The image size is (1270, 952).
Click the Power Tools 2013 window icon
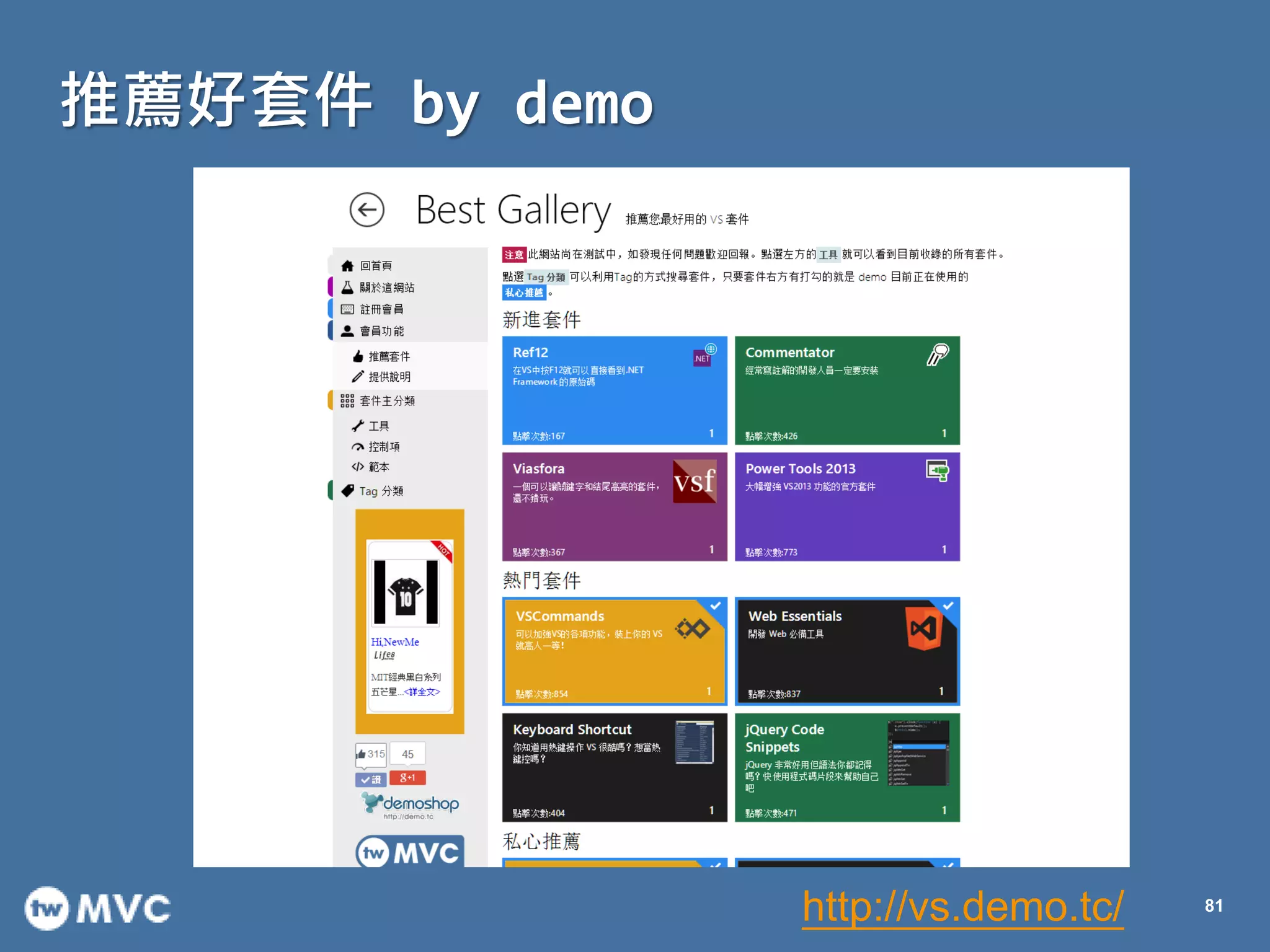tap(938, 471)
